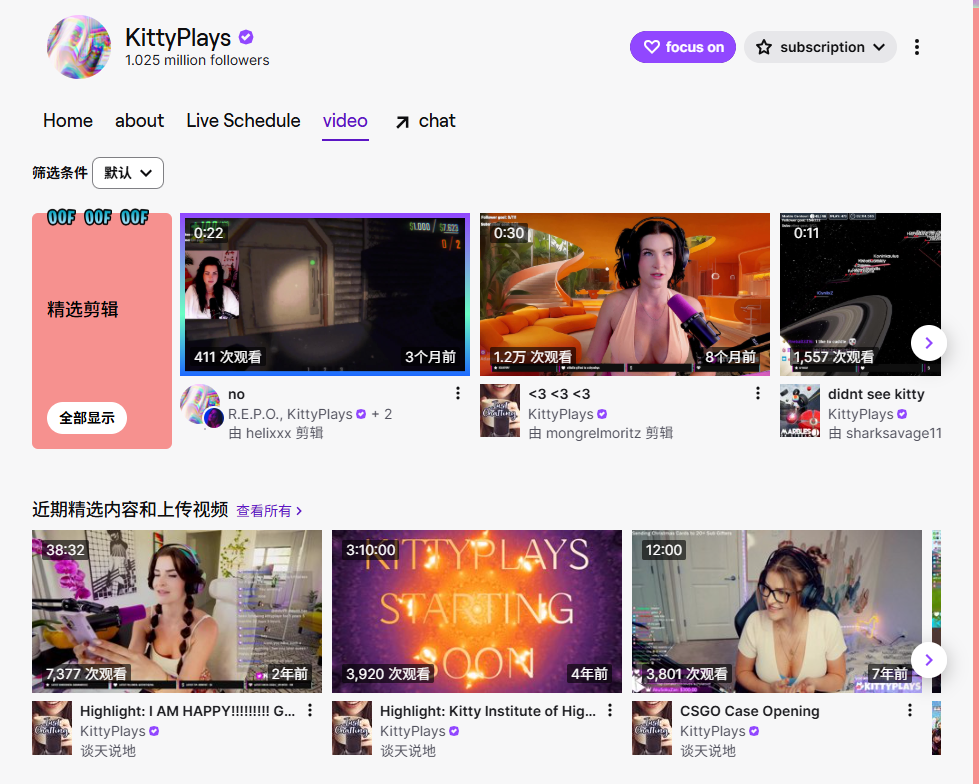Open "Highlight: Kitty Institute of Hig..." title
The image size is (979, 784).
488,711
